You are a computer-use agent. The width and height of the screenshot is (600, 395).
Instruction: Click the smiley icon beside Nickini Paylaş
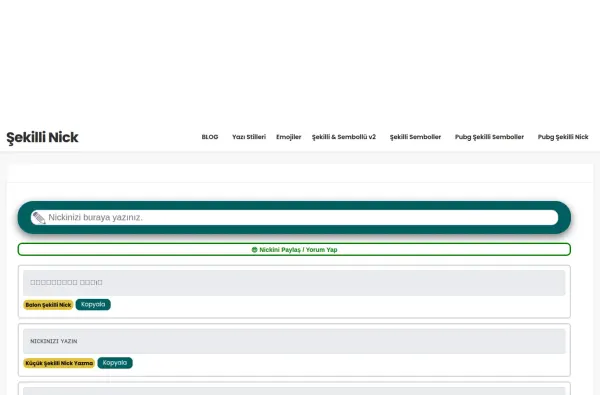[x=254, y=250]
